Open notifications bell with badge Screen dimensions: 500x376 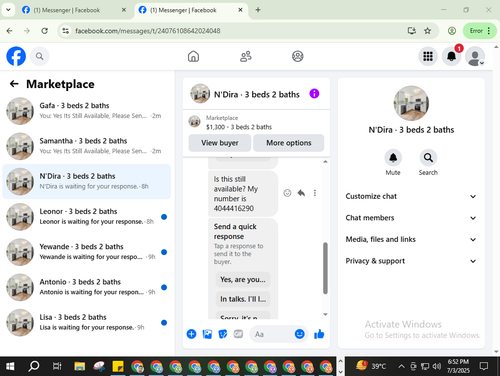pos(452,56)
